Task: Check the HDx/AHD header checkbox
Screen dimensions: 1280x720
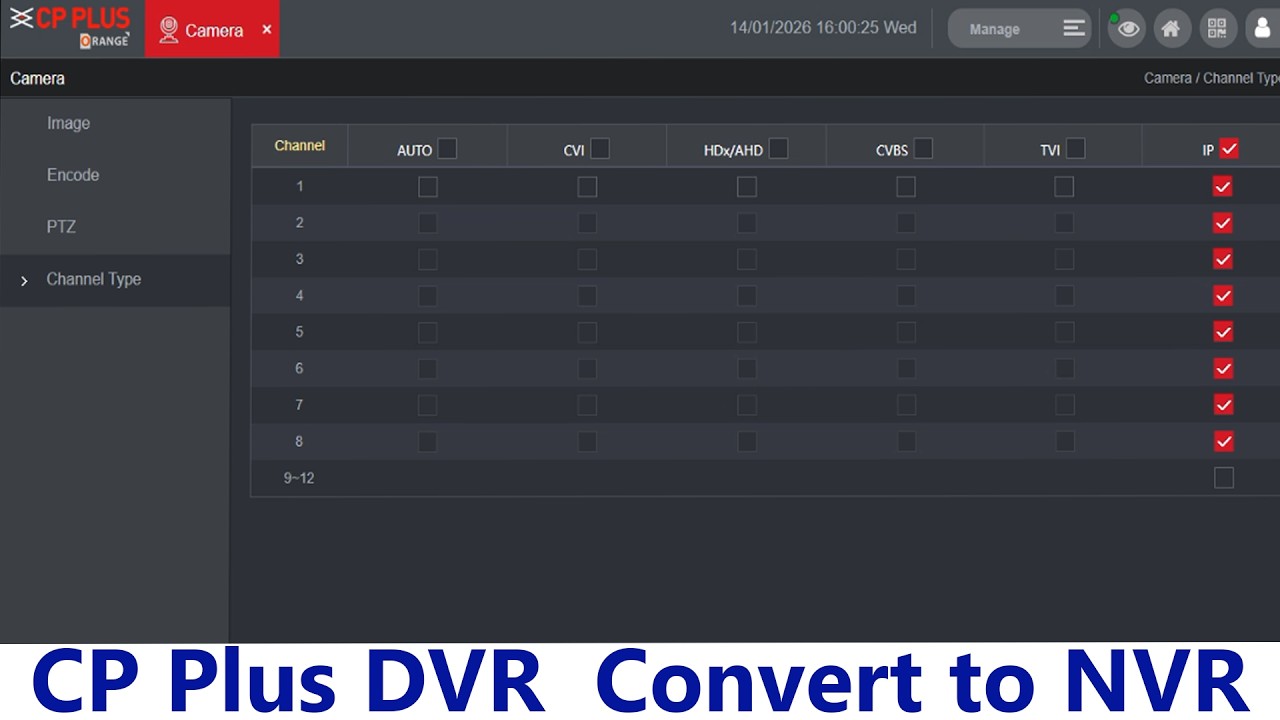Action: [x=778, y=149]
